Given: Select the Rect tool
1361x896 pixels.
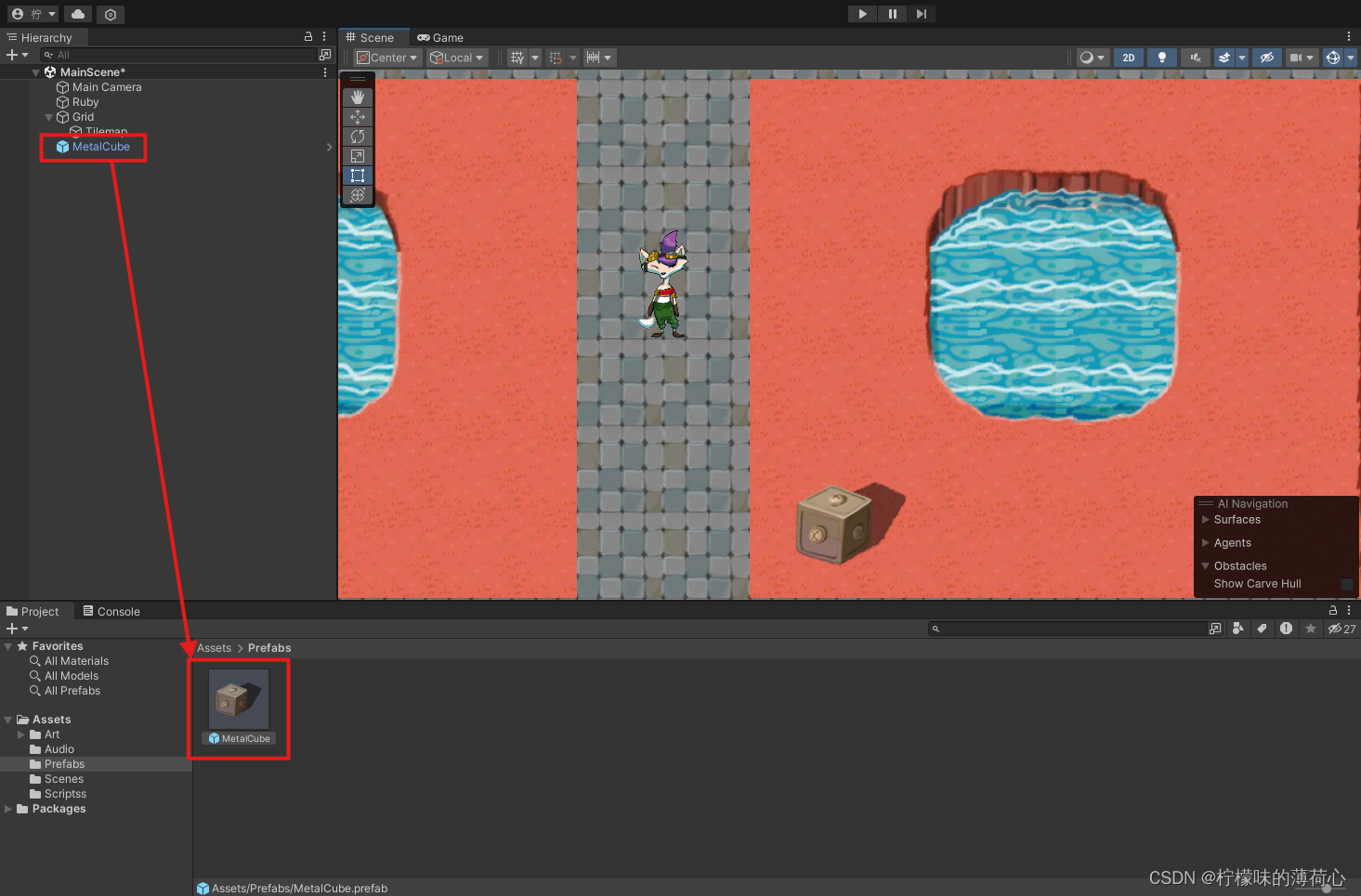Looking at the screenshot, I should pos(358,175).
